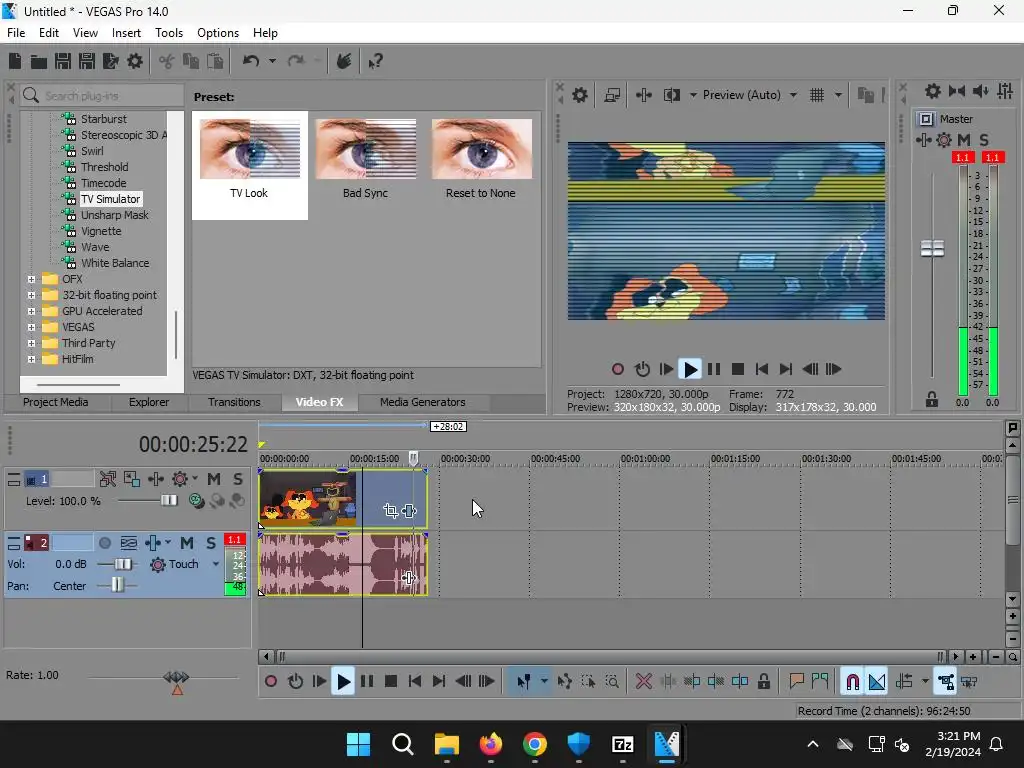Toggle Split Screen View icon in preview

671,95
